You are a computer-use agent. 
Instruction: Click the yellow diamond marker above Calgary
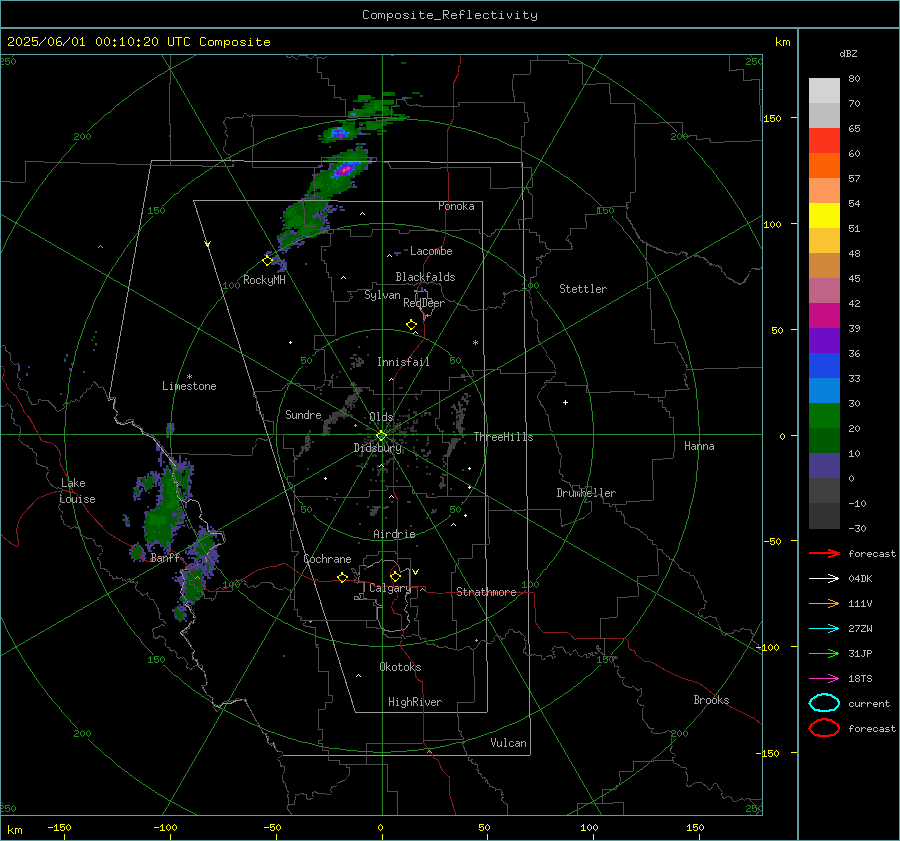click(395, 576)
